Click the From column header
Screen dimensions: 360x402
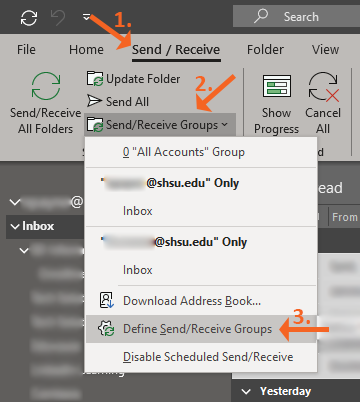(345, 217)
